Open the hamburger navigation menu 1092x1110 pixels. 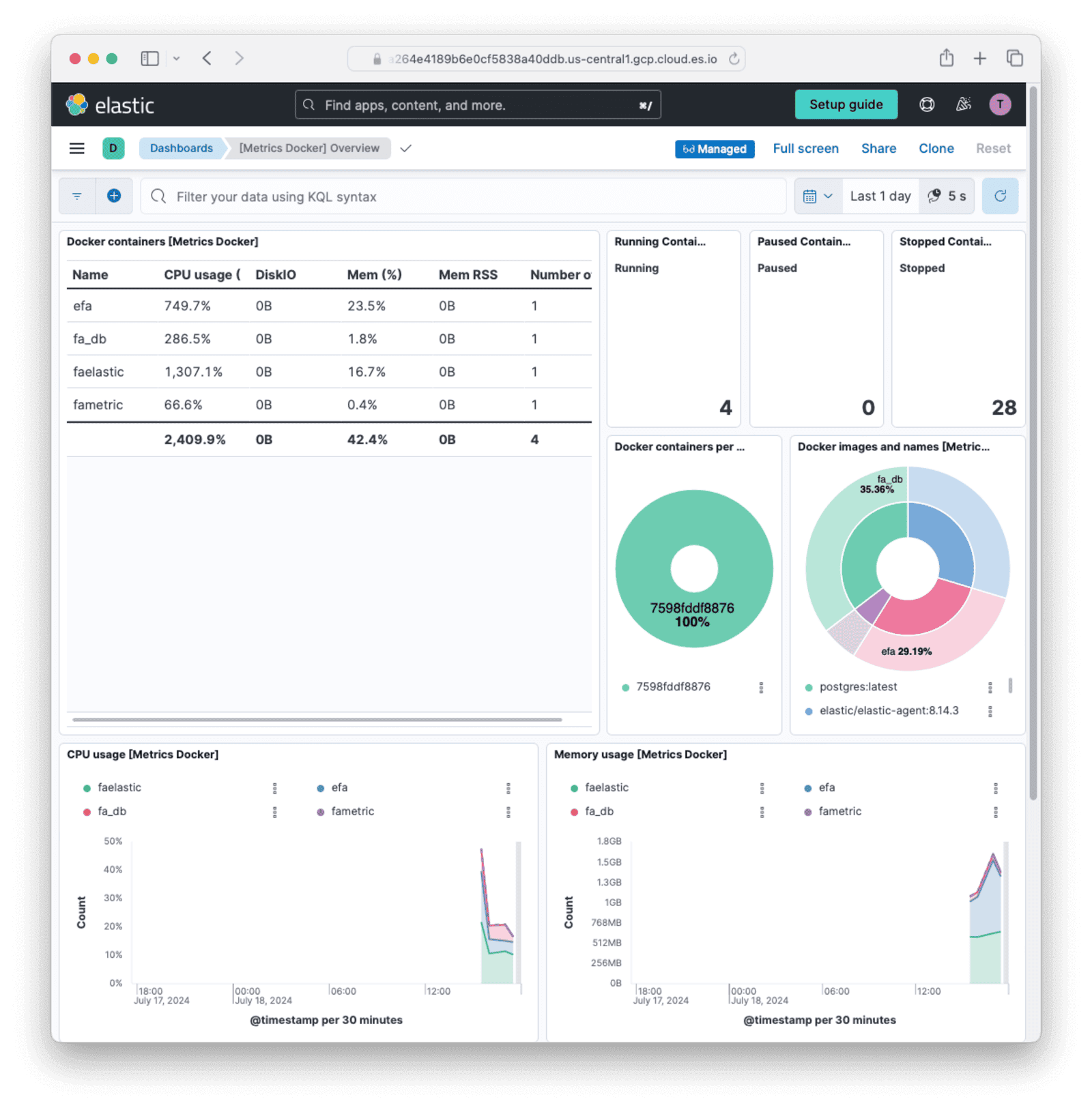[77, 149]
